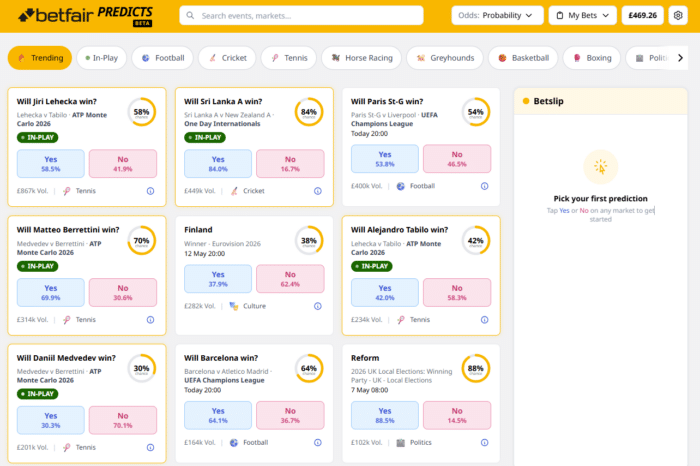Click info icon on Barcelona card
The width and height of the screenshot is (700, 466).
(x=317, y=442)
